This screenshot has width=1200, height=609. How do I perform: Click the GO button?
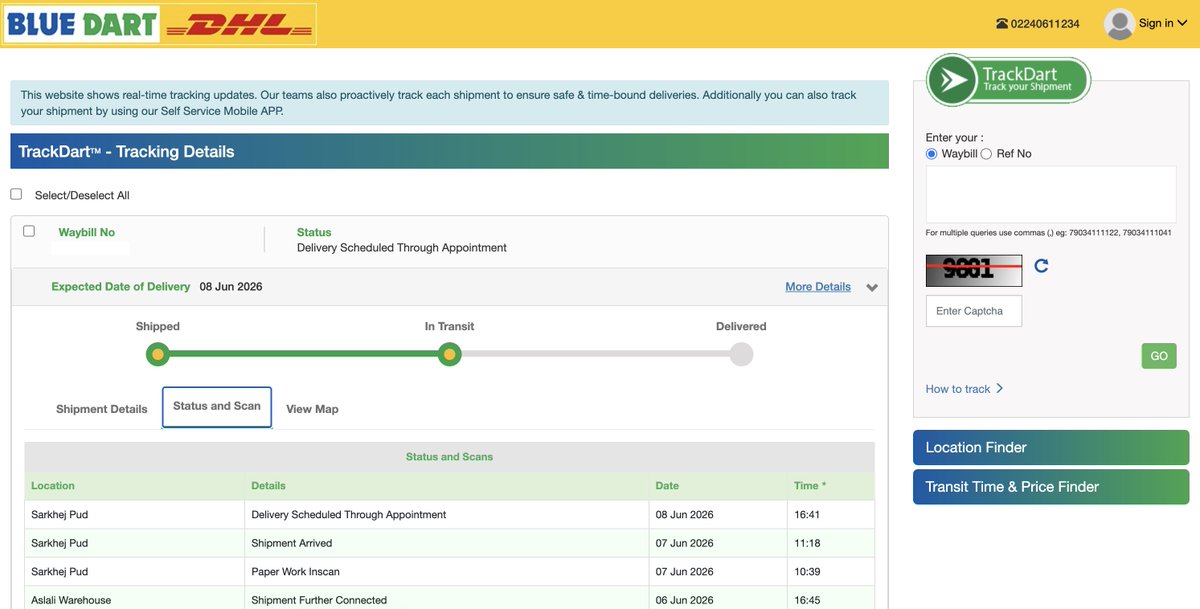point(1159,356)
